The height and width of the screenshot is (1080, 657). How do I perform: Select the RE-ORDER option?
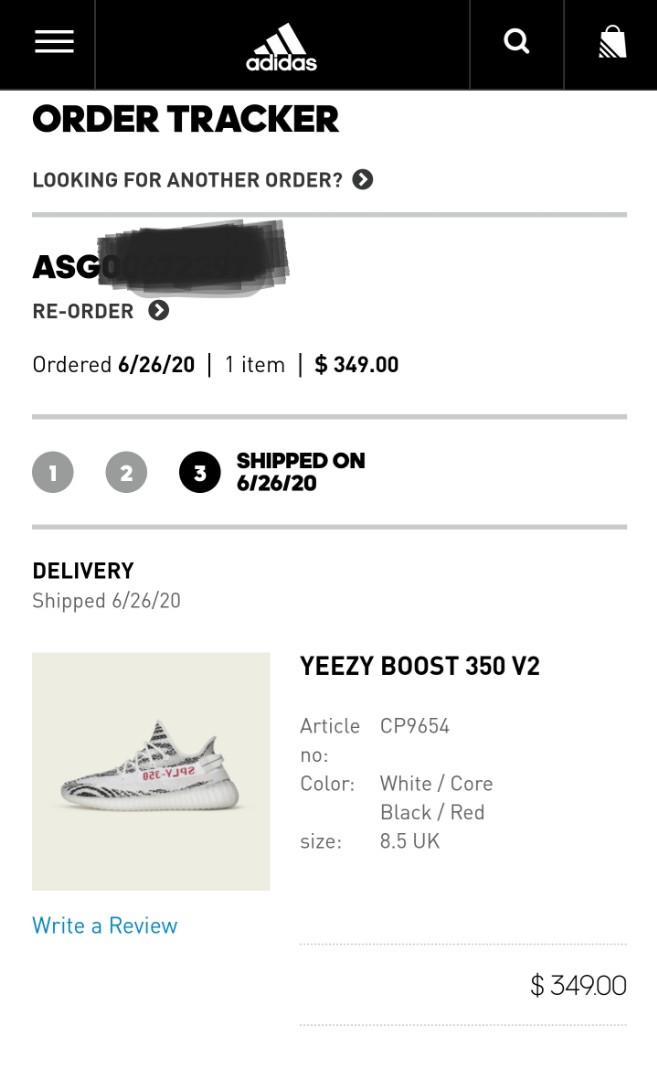tap(82, 311)
